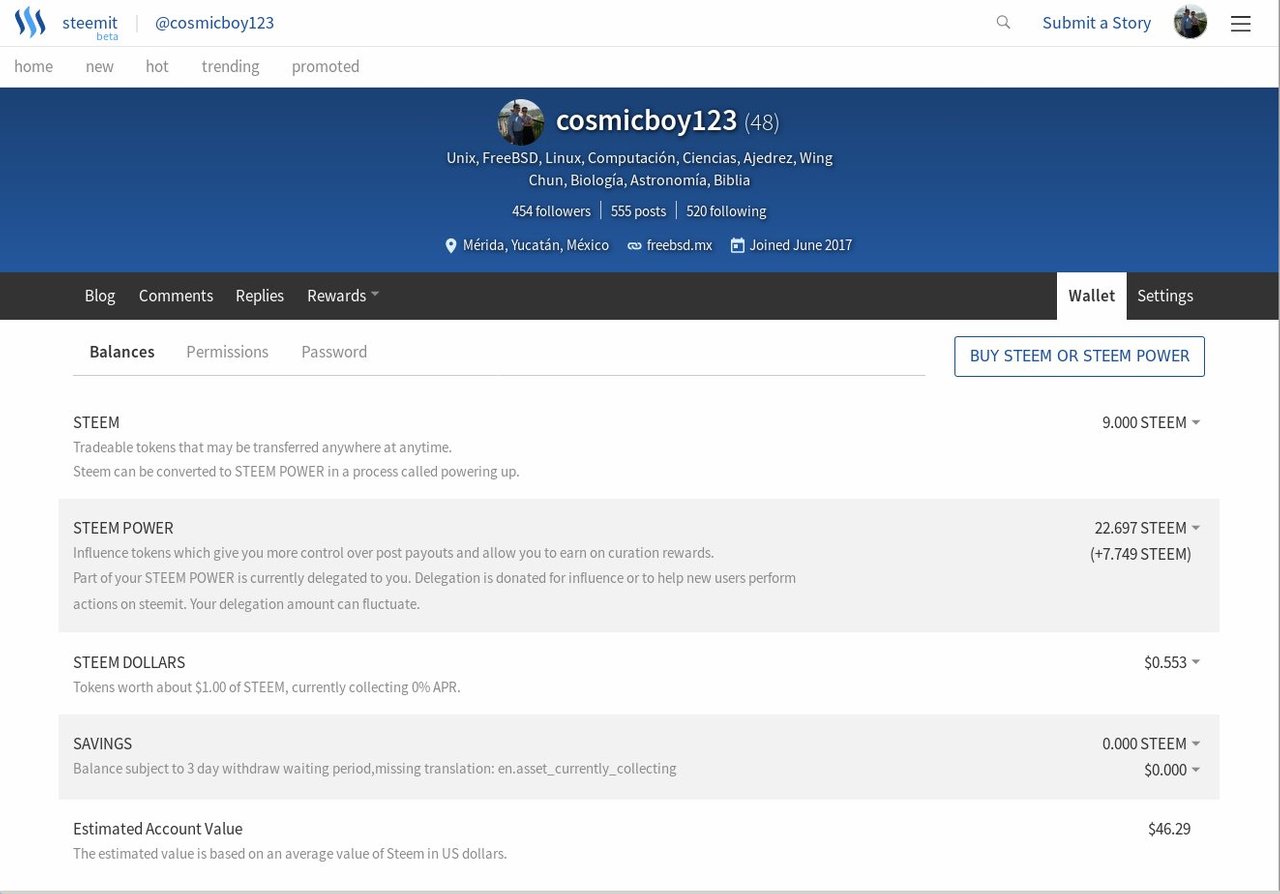Expand the 9.000 STEEM balance dropdown
1280x894 pixels.
pos(1151,422)
